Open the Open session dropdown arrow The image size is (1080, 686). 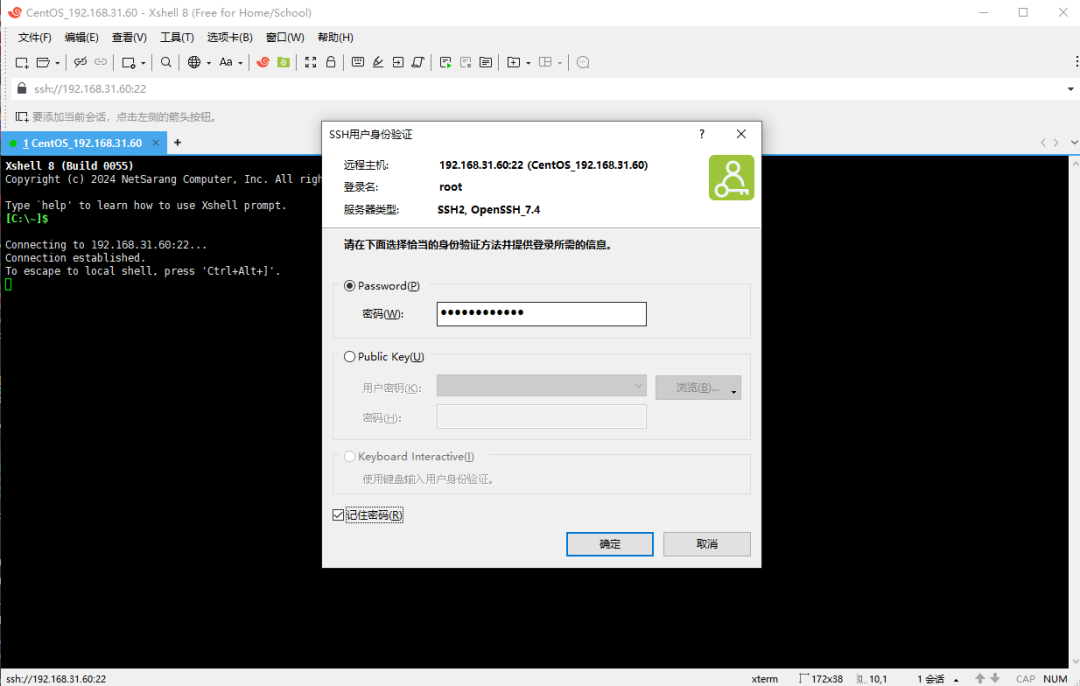point(57,63)
